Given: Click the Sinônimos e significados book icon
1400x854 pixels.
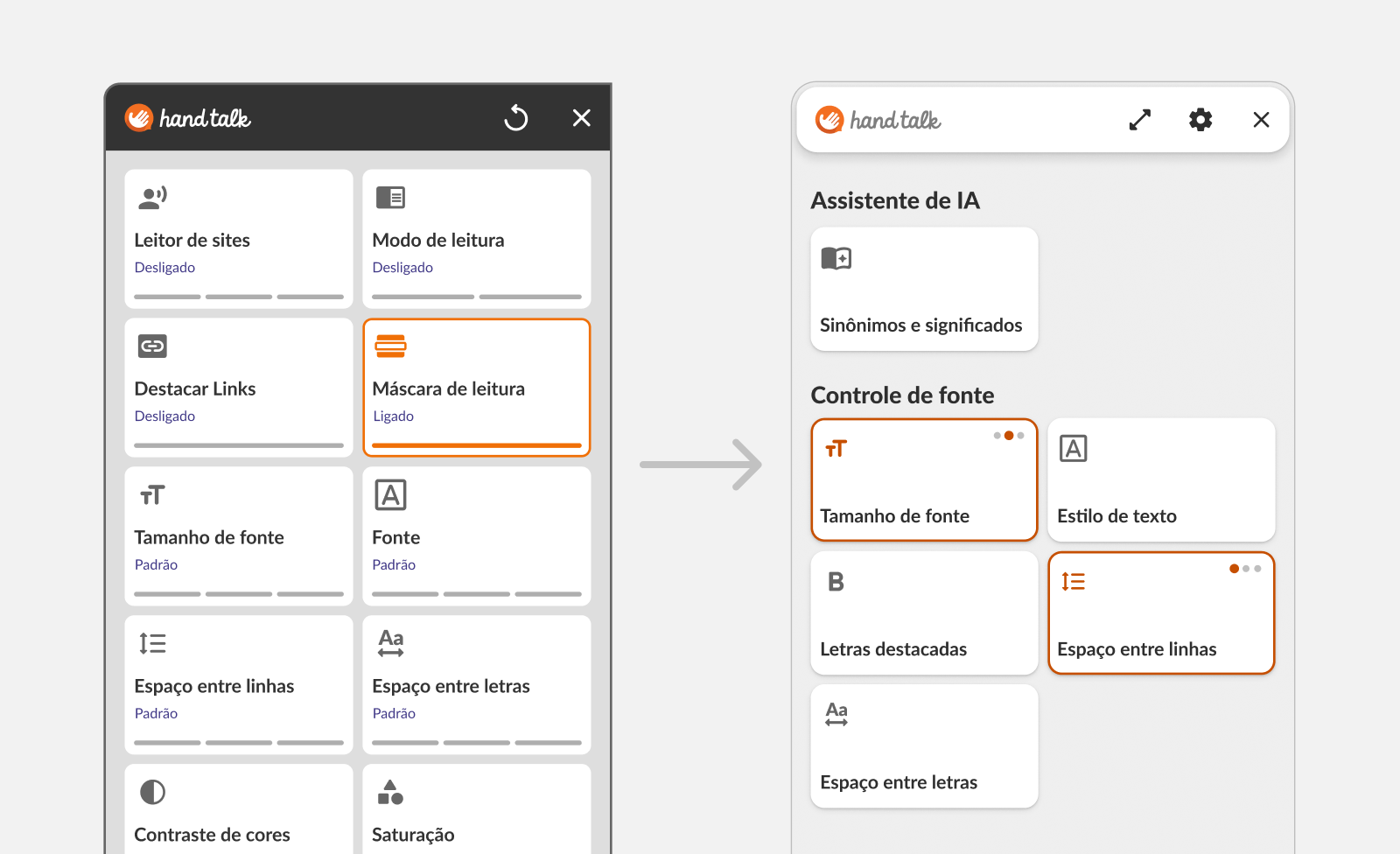Looking at the screenshot, I should point(836,258).
